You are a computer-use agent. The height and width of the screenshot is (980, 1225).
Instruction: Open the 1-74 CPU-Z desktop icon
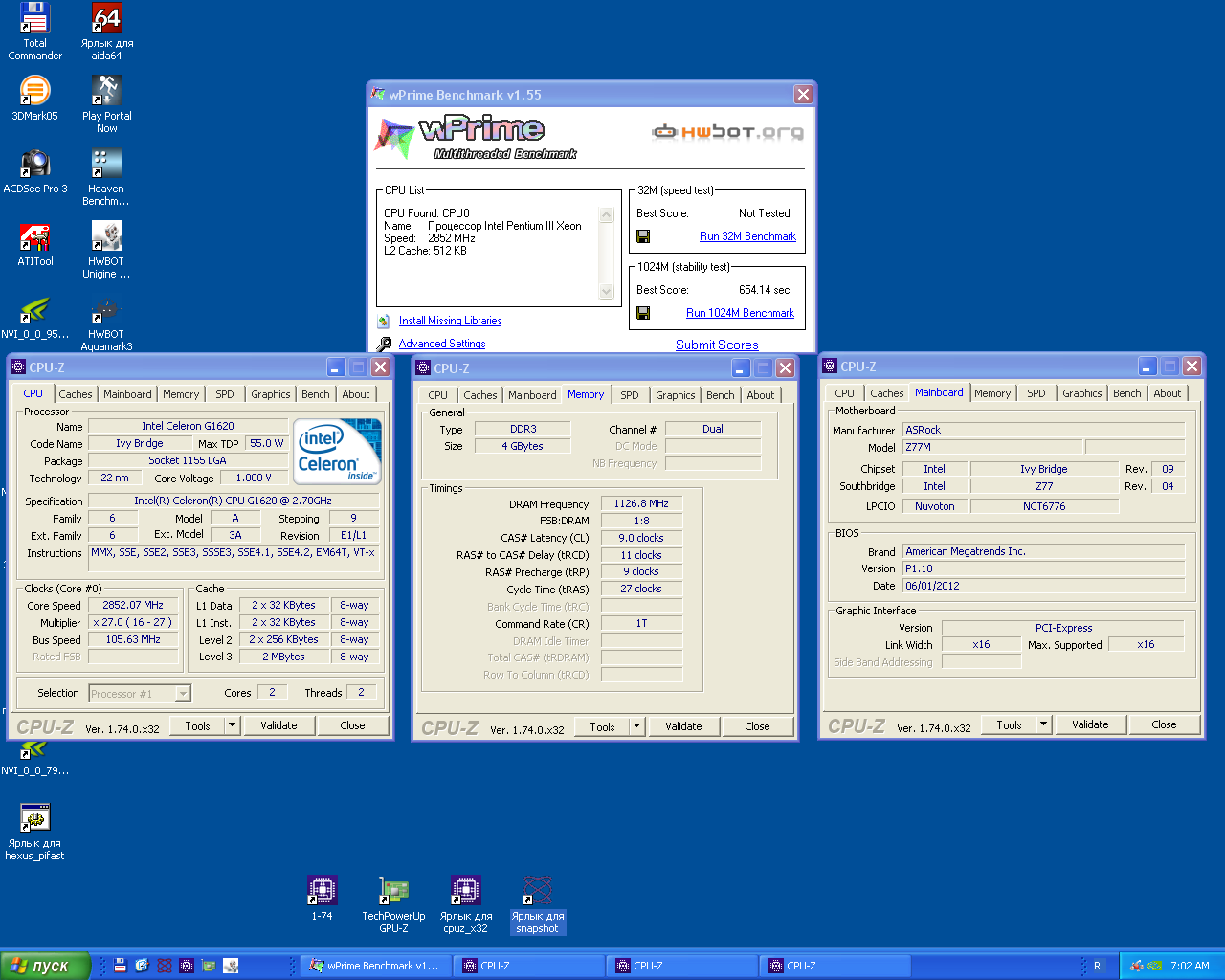[x=322, y=898]
